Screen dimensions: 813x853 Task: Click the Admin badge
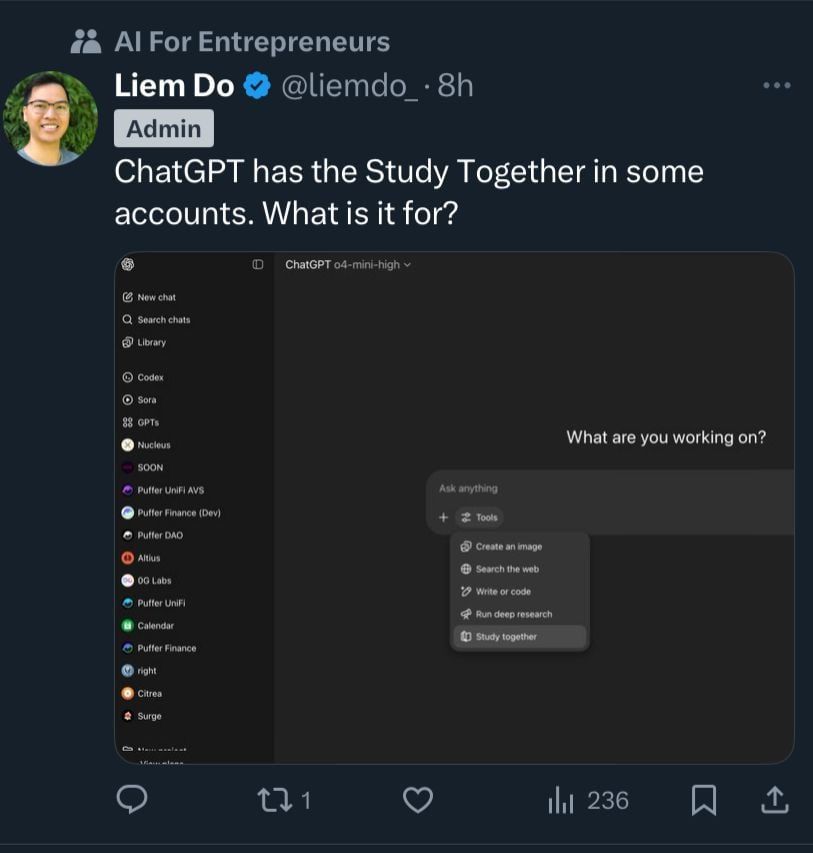pyautogui.click(x=164, y=128)
